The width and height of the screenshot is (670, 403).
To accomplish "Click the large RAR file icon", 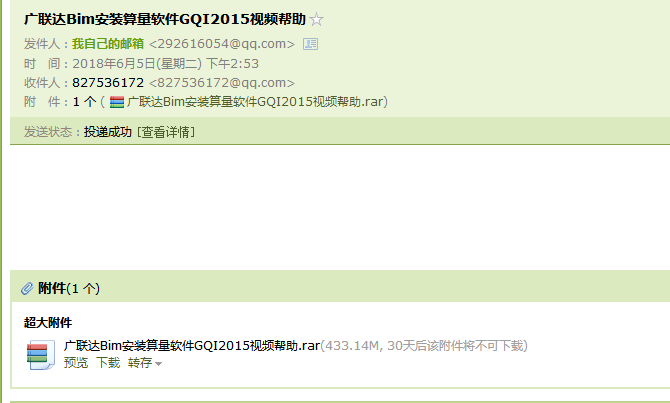I will 41,354.
